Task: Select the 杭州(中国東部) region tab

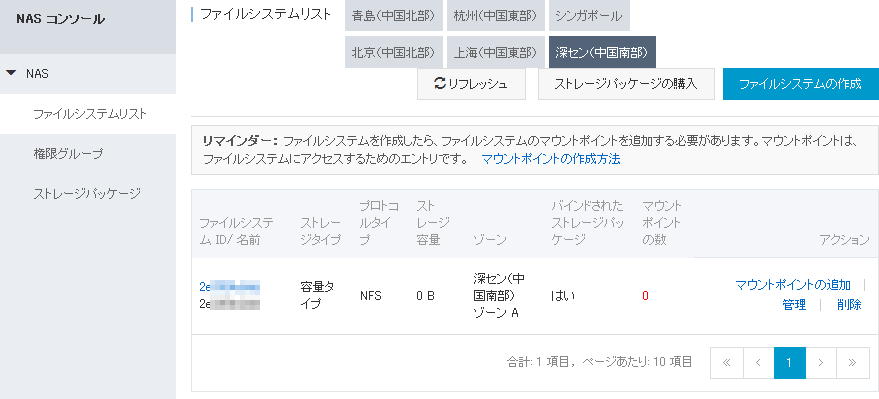Action: [x=496, y=16]
